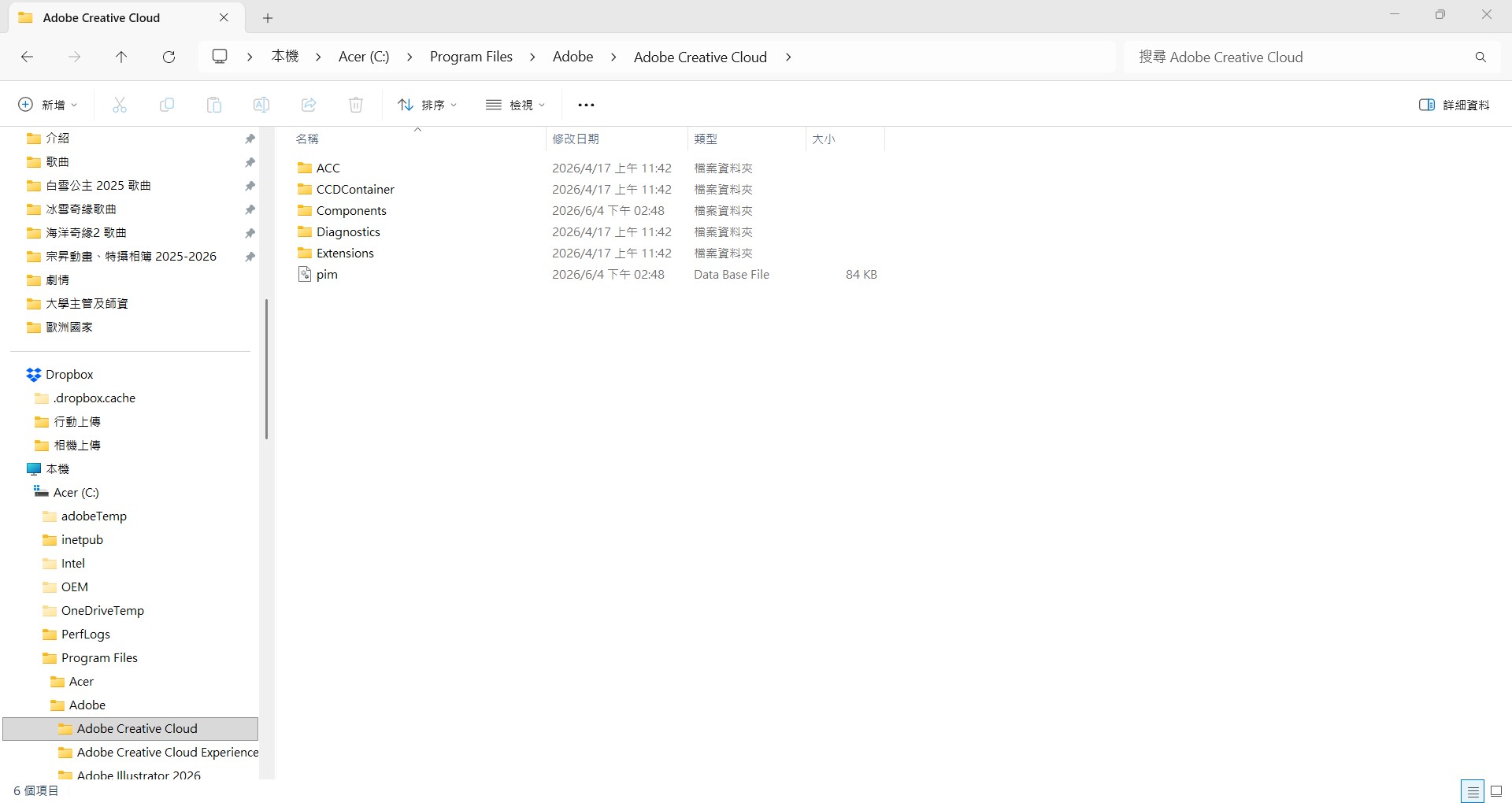Select 本機 in the navigation pane
The width and height of the screenshot is (1512, 803).
tap(57, 469)
